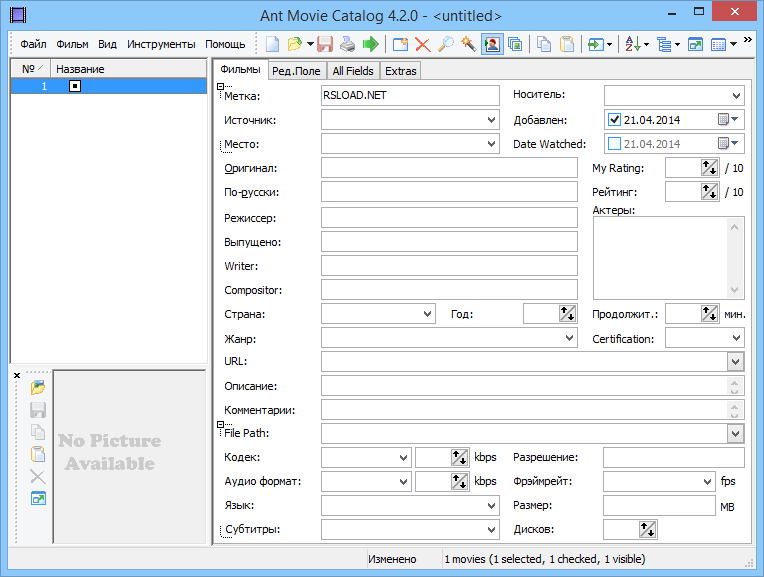This screenshot has height=577, width=764.
Task: Click the My Rating spinner control
Action: coord(709,168)
